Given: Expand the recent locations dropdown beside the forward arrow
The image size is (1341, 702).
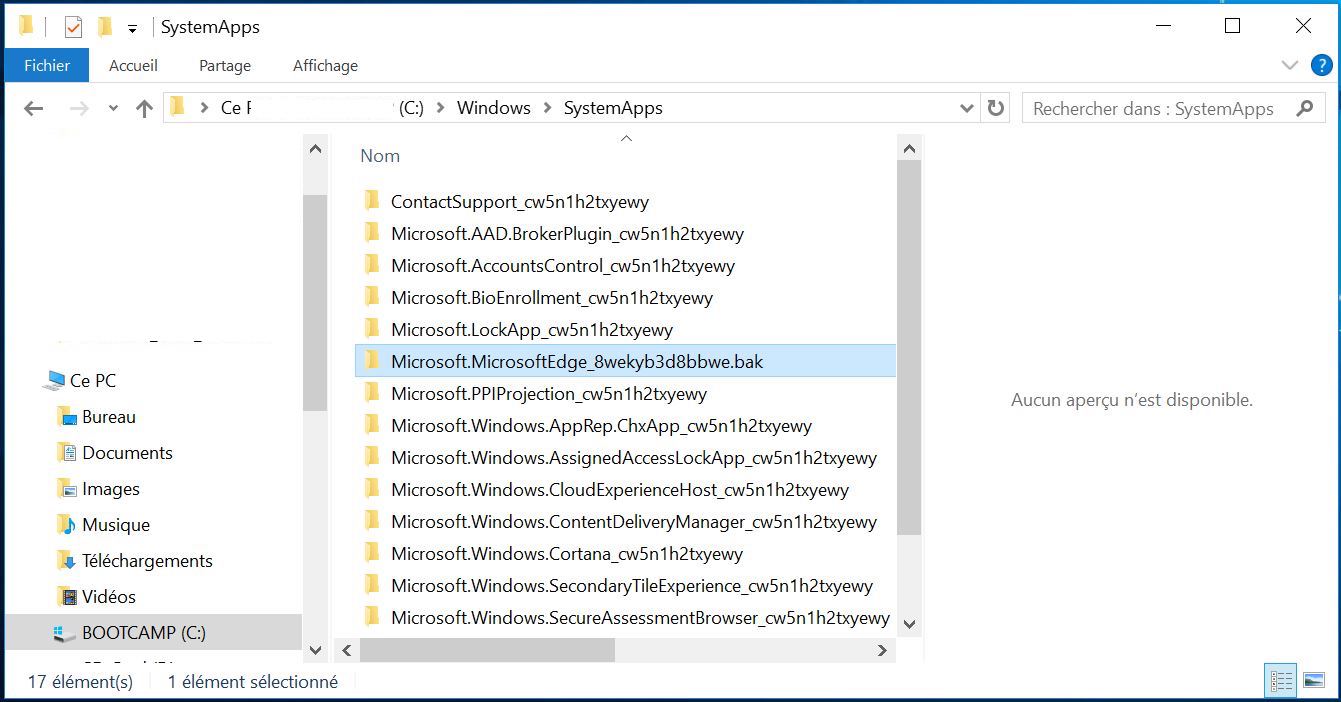Looking at the screenshot, I should [112, 107].
